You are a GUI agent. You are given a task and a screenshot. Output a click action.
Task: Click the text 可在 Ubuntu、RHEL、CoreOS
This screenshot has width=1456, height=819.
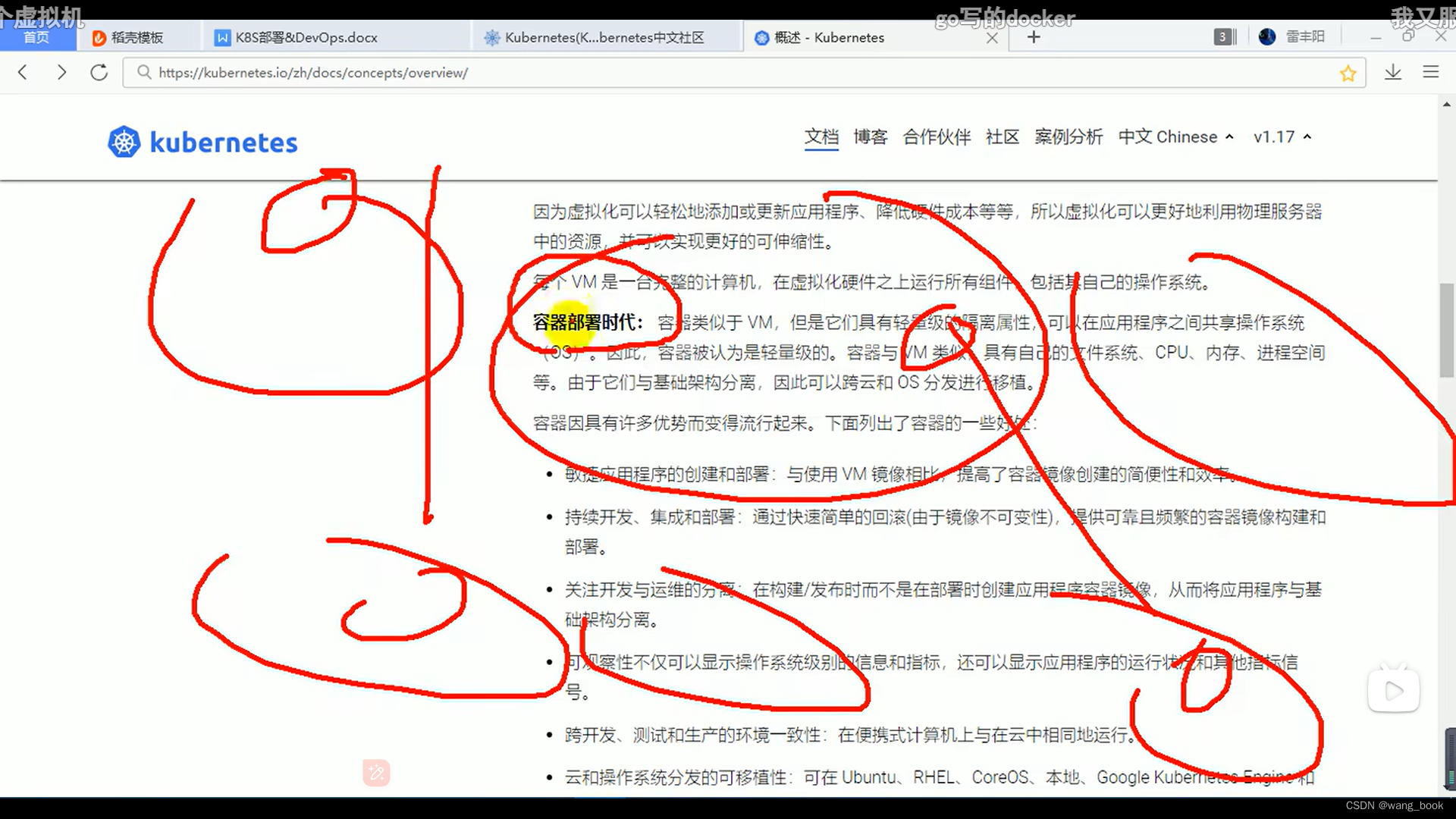915,778
